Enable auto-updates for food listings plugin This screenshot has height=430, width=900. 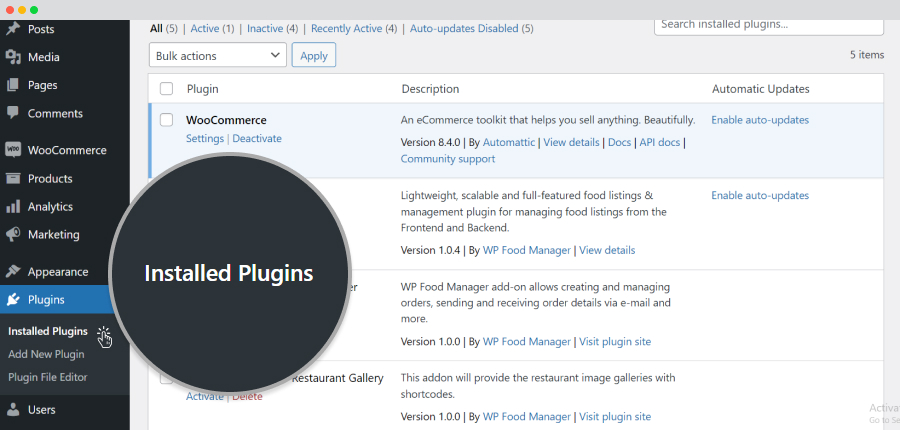(760, 195)
